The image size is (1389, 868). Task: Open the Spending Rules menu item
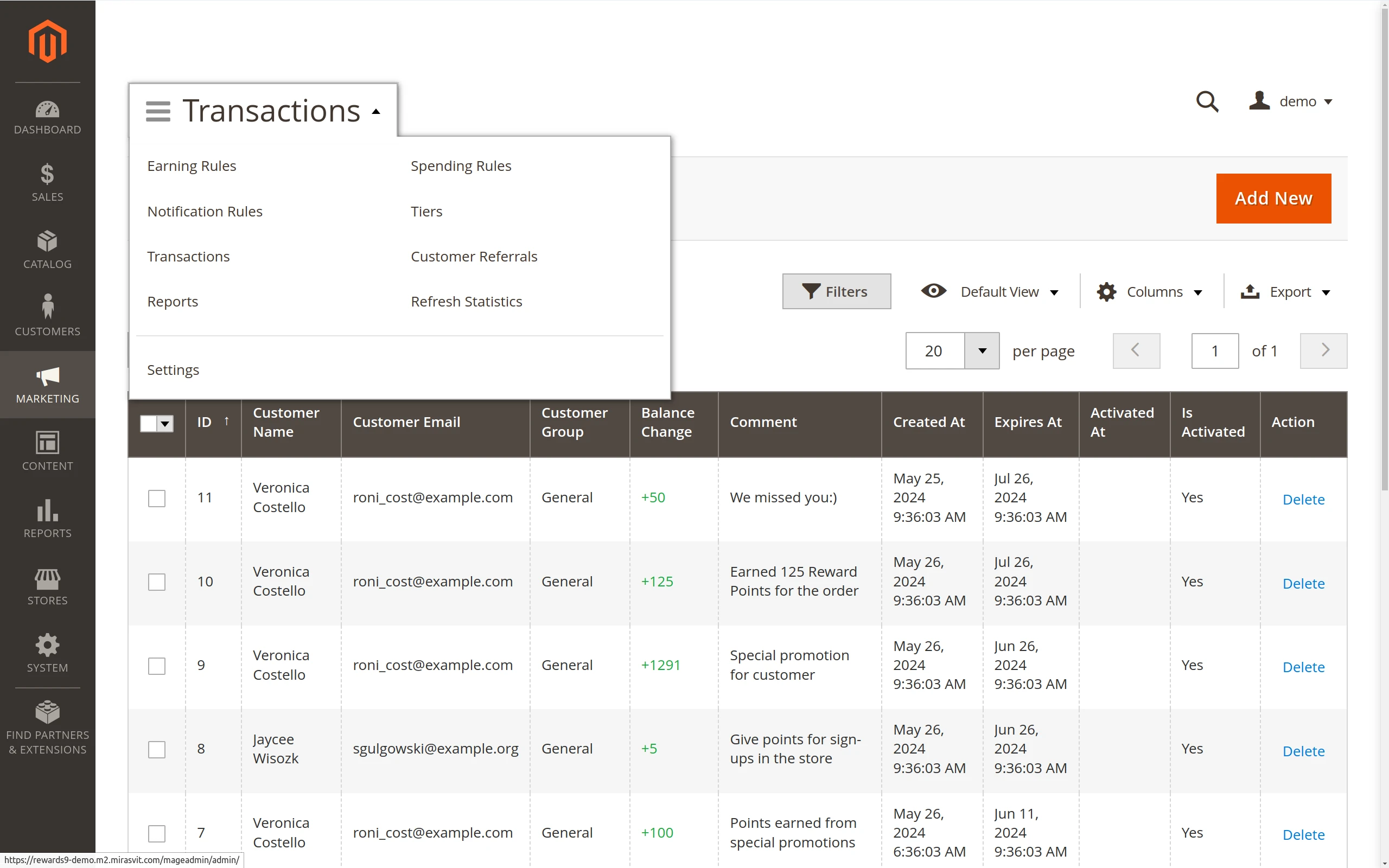point(461,165)
